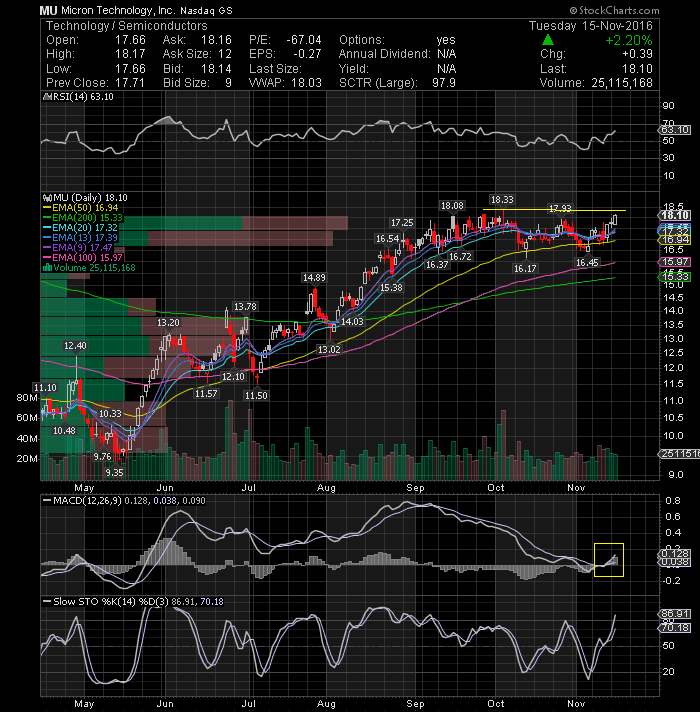Click the volume bars icon in legend
The height and width of the screenshot is (712, 700).
(x=47, y=267)
